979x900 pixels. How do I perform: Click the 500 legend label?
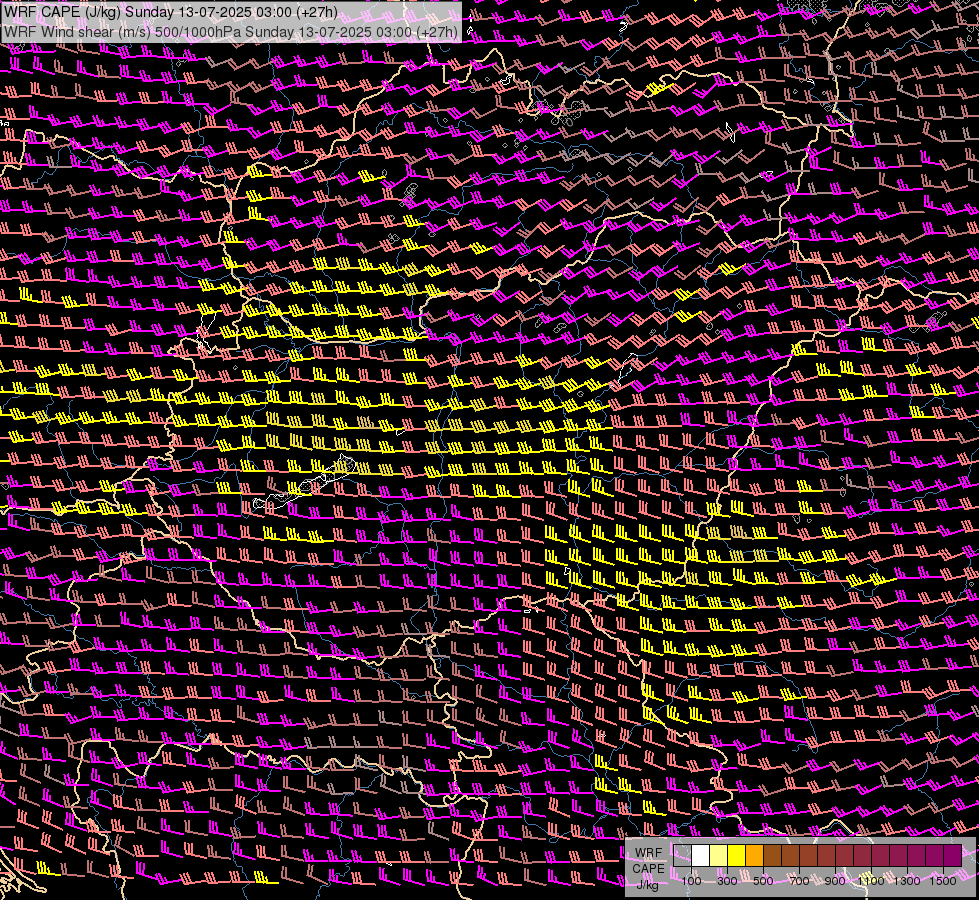coord(763,881)
